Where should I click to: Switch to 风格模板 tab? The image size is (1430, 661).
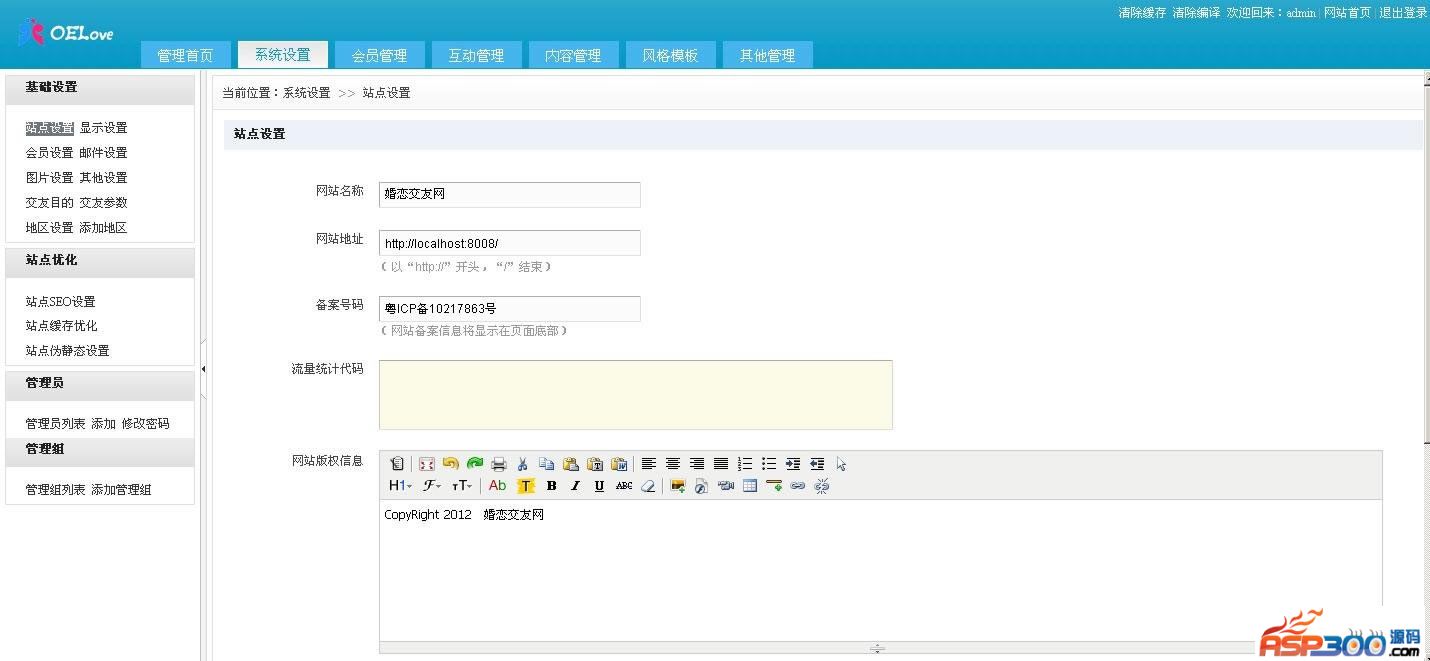pyautogui.click(x=670, y=55)
